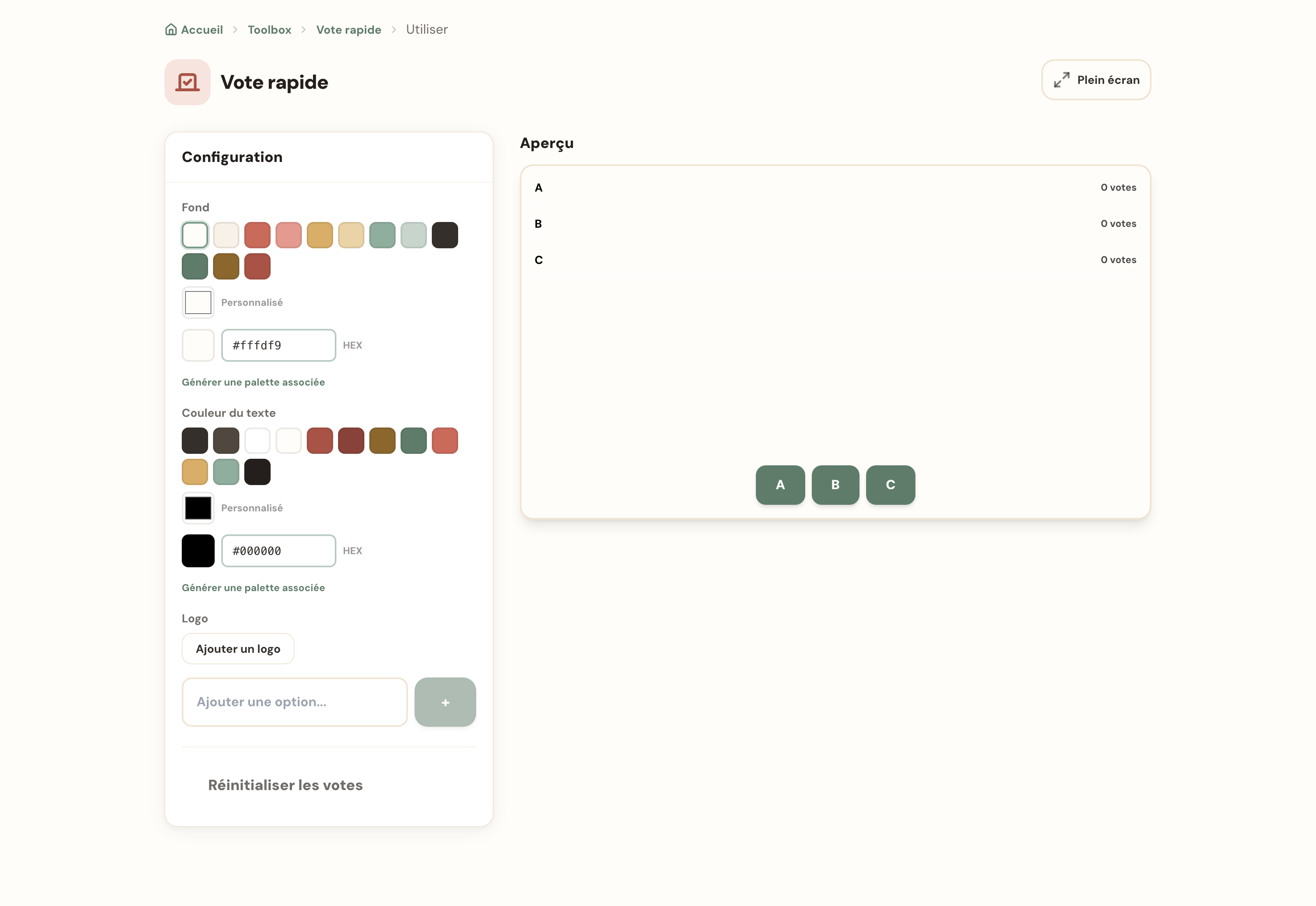Choose dark charcoal Fond swatch

pyautogui.click(x=445, y=235)
